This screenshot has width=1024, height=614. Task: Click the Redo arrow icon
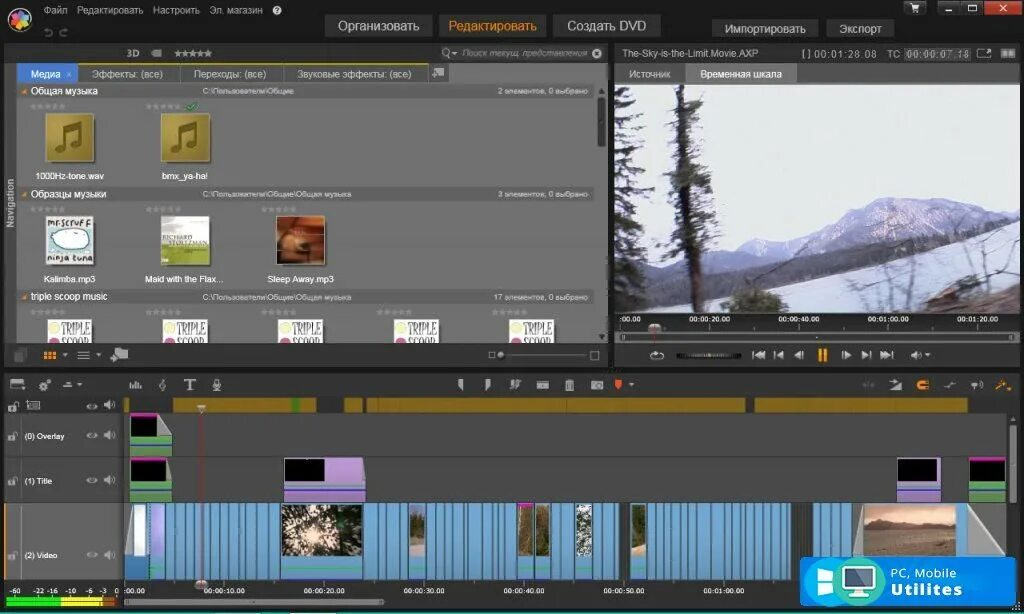click(63, 32)
